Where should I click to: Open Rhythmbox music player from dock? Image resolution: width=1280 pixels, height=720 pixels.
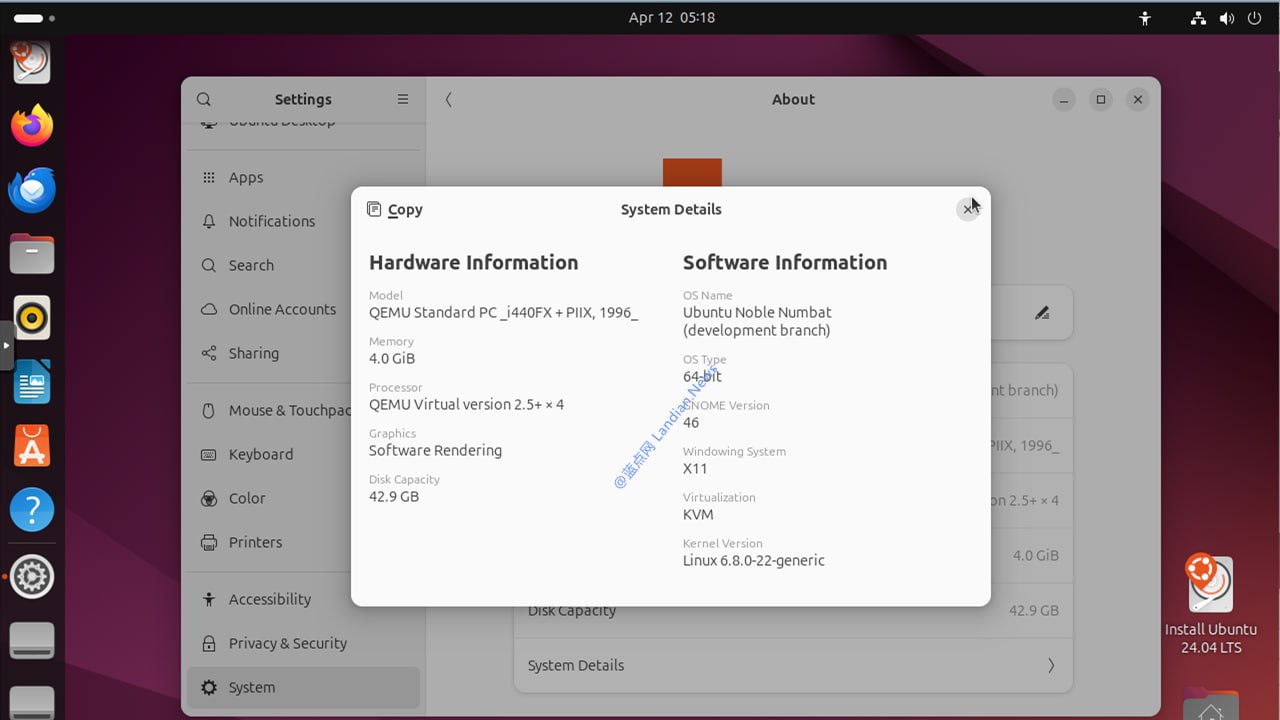(32, 318)
